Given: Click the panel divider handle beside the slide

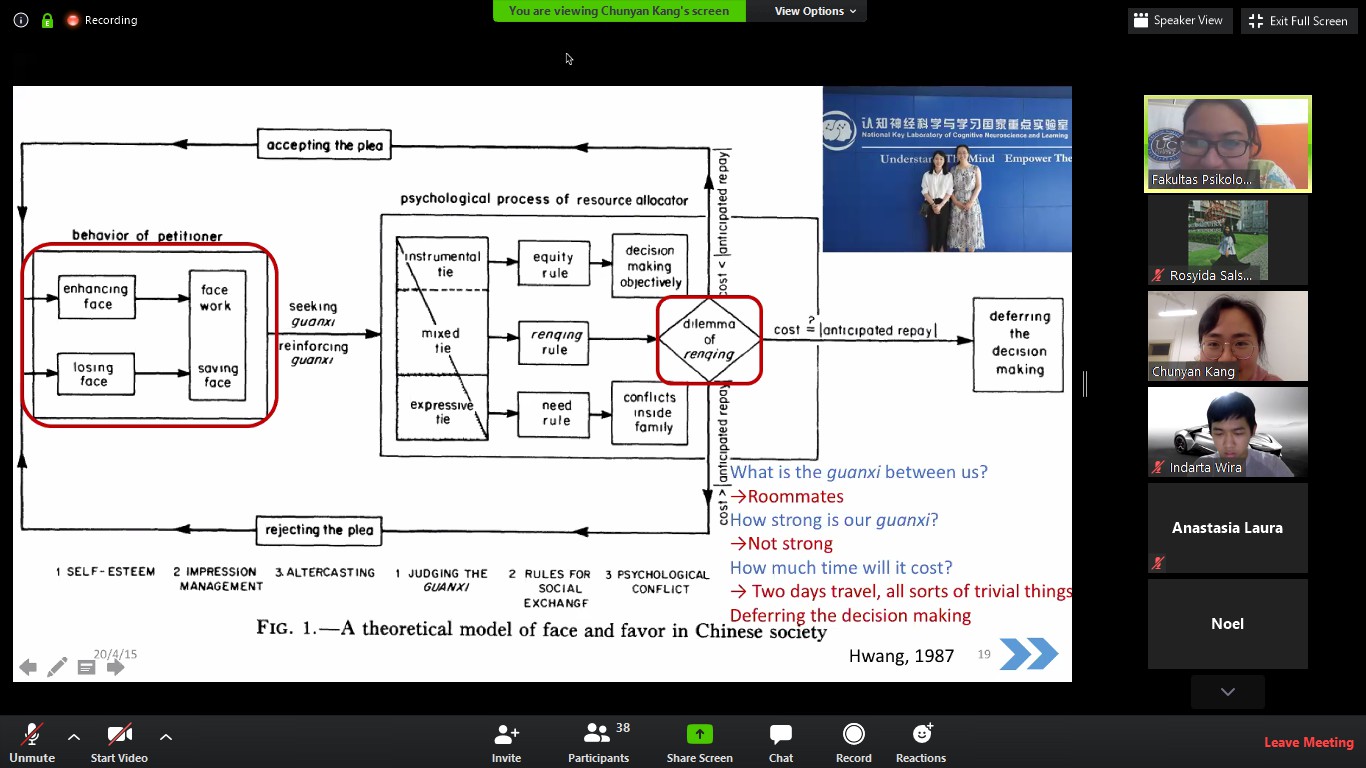Looking at the screenshot, I should click(x=1085, y=383).
